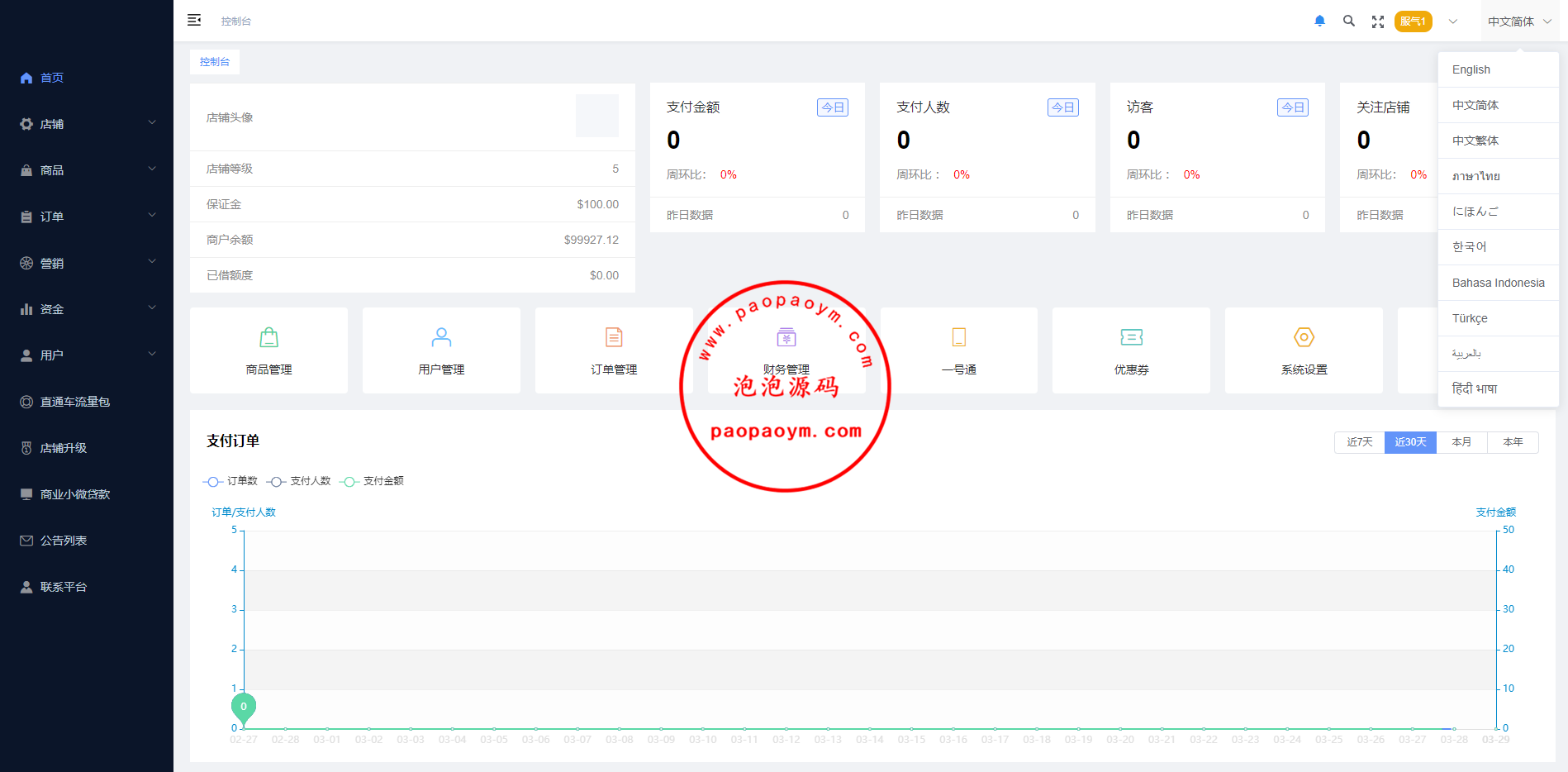Show the 近7天 chart range
The height and width of the screenshot is (772, 1568).
click(x=1359, y=442)
